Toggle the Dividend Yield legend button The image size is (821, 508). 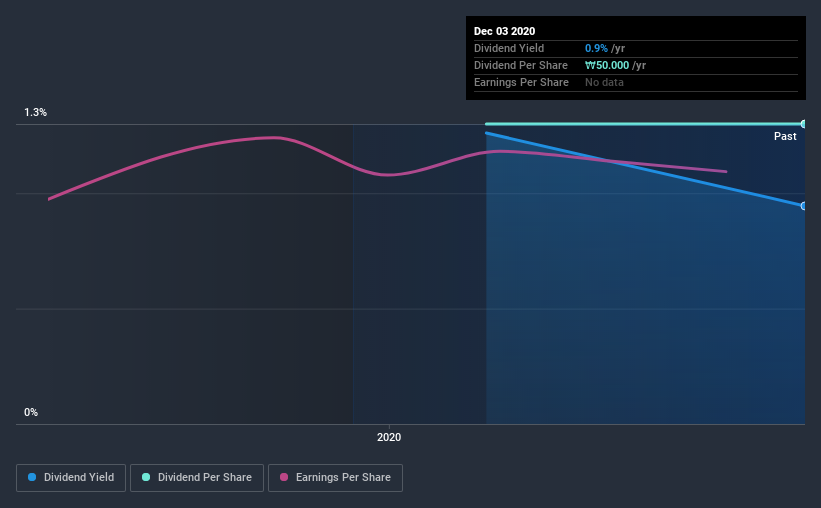pos(71,478)
